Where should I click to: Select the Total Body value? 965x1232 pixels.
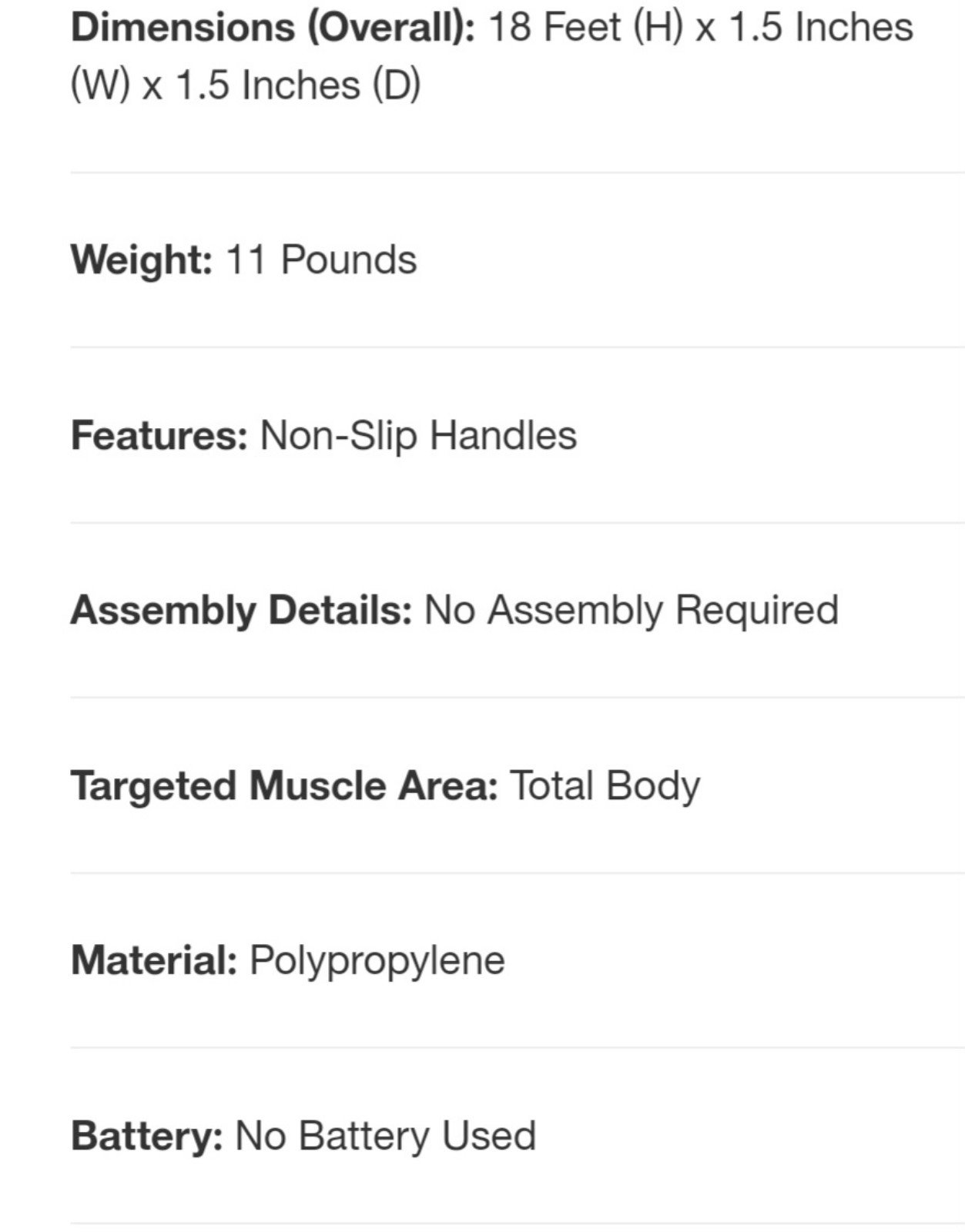tap(605, 786)
